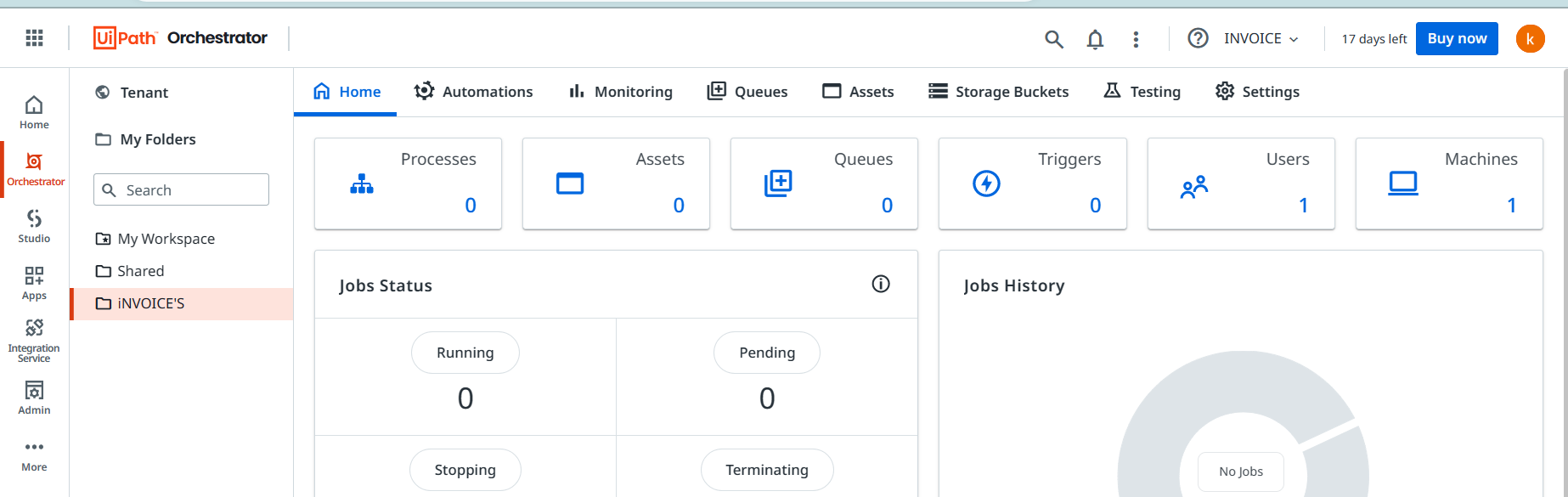Switch to the Settings tab
1568x497 pixels.
(1257, 92)
